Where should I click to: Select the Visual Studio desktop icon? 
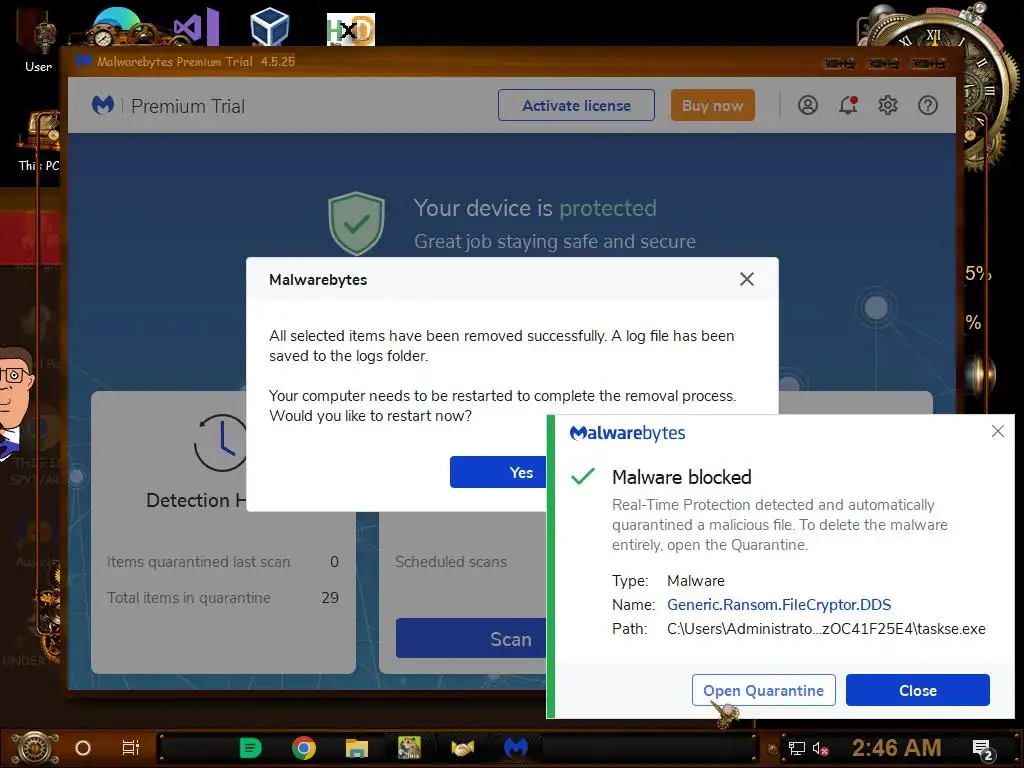click(x=196, y=27)
